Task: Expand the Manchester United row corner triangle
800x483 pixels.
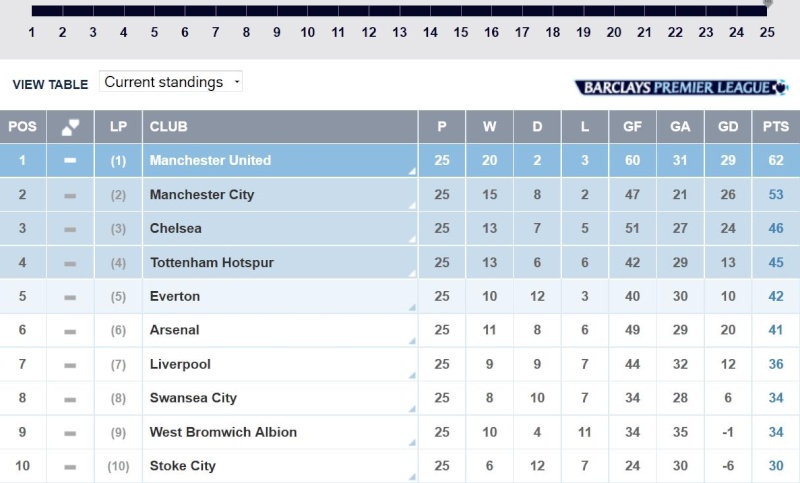Action: (x=412, y=172)
